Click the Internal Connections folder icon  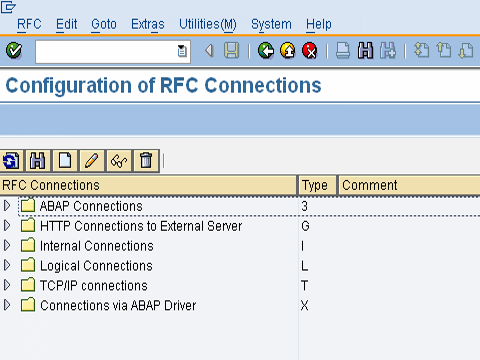[28, 245]
